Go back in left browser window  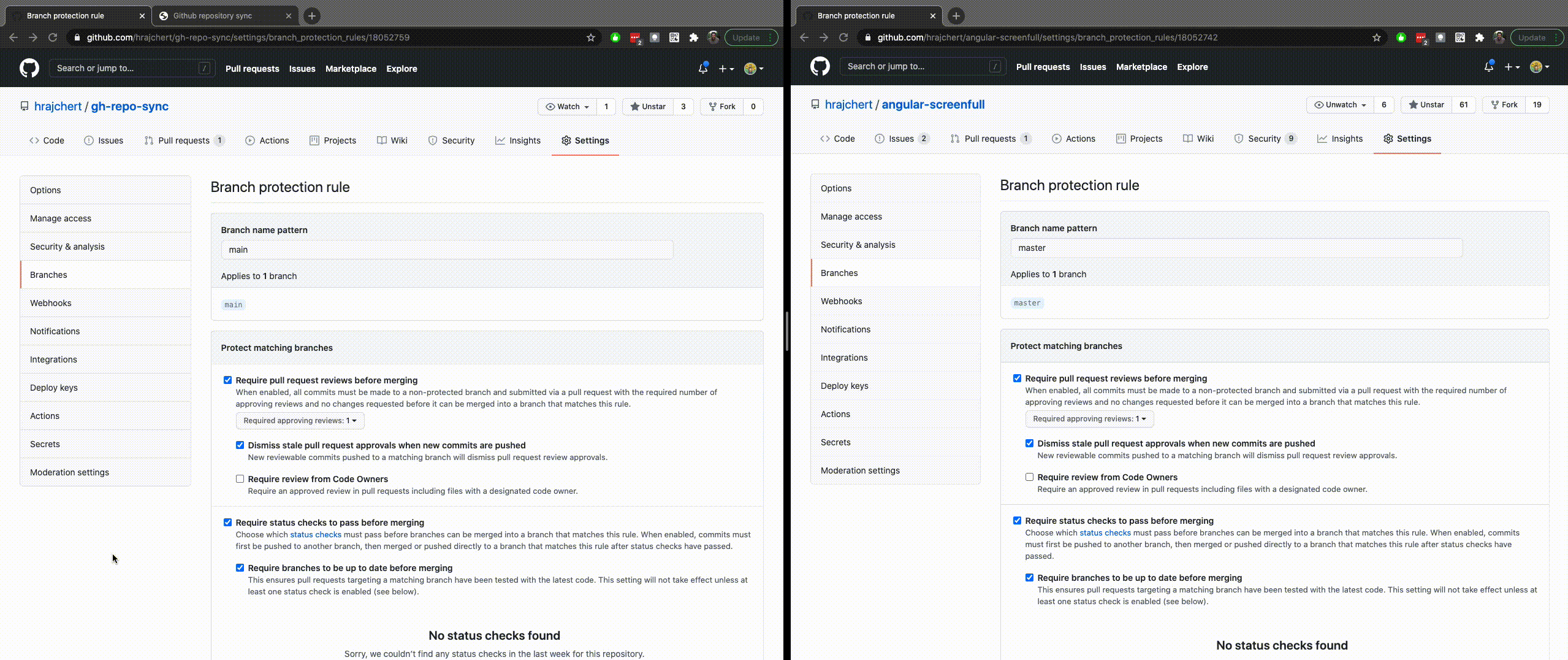(x=13, y=37)
